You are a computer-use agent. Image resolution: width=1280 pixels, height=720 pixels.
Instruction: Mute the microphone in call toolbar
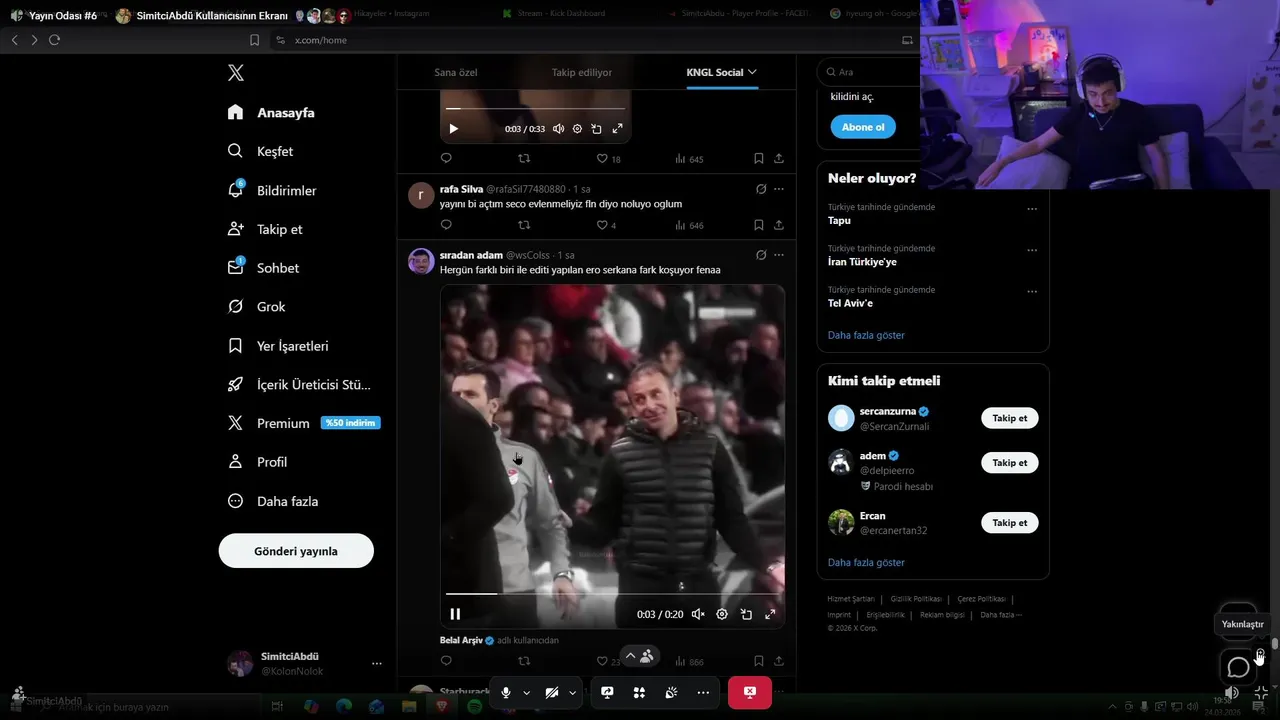pos(506,692)
